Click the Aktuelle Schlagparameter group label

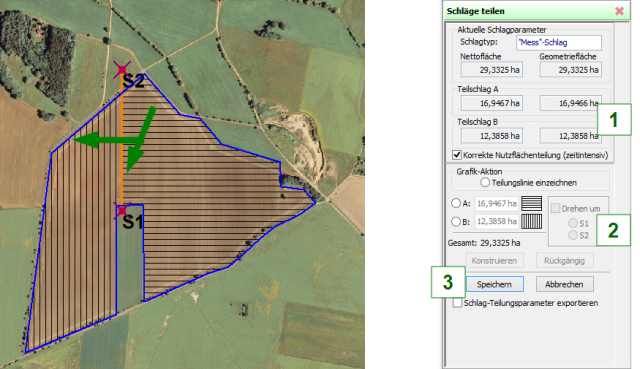pos(502,30)
